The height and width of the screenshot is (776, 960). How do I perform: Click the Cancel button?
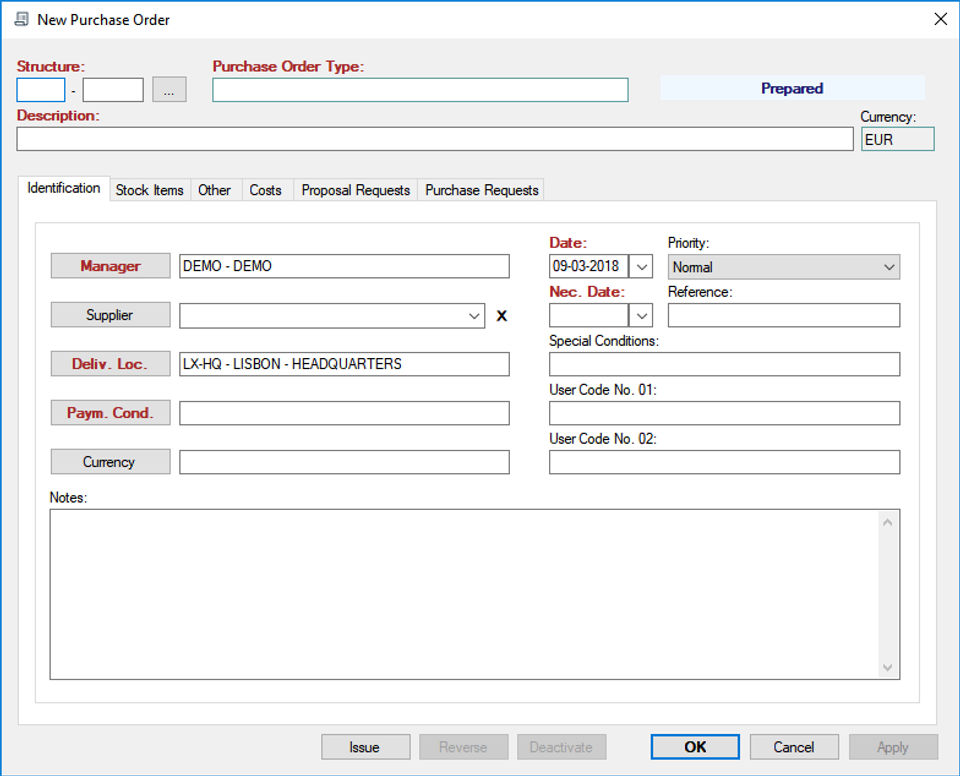tap(793, 747)
